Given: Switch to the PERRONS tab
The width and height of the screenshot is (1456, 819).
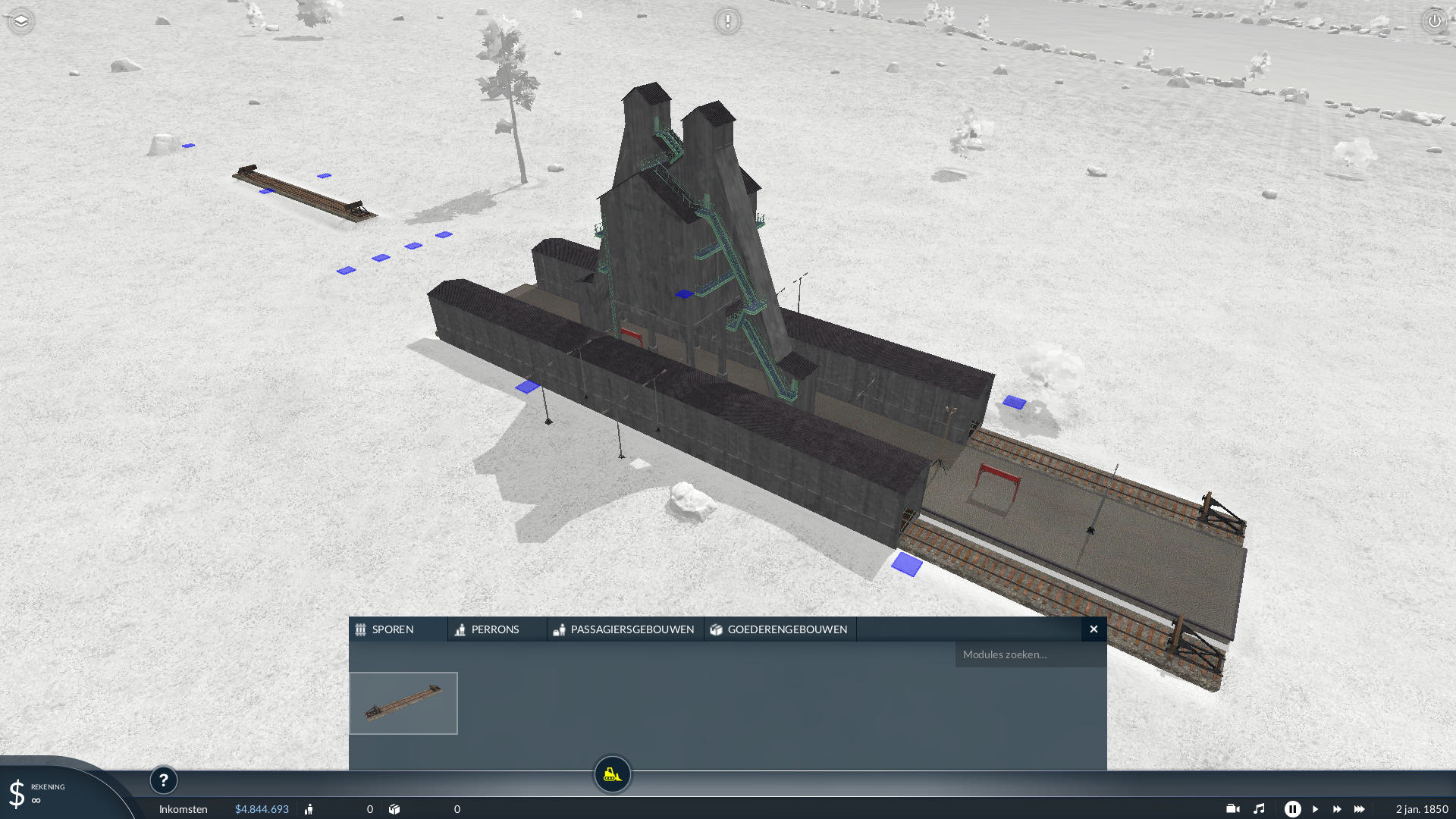Looking at the screenshot, I should (x=497, y=629).
